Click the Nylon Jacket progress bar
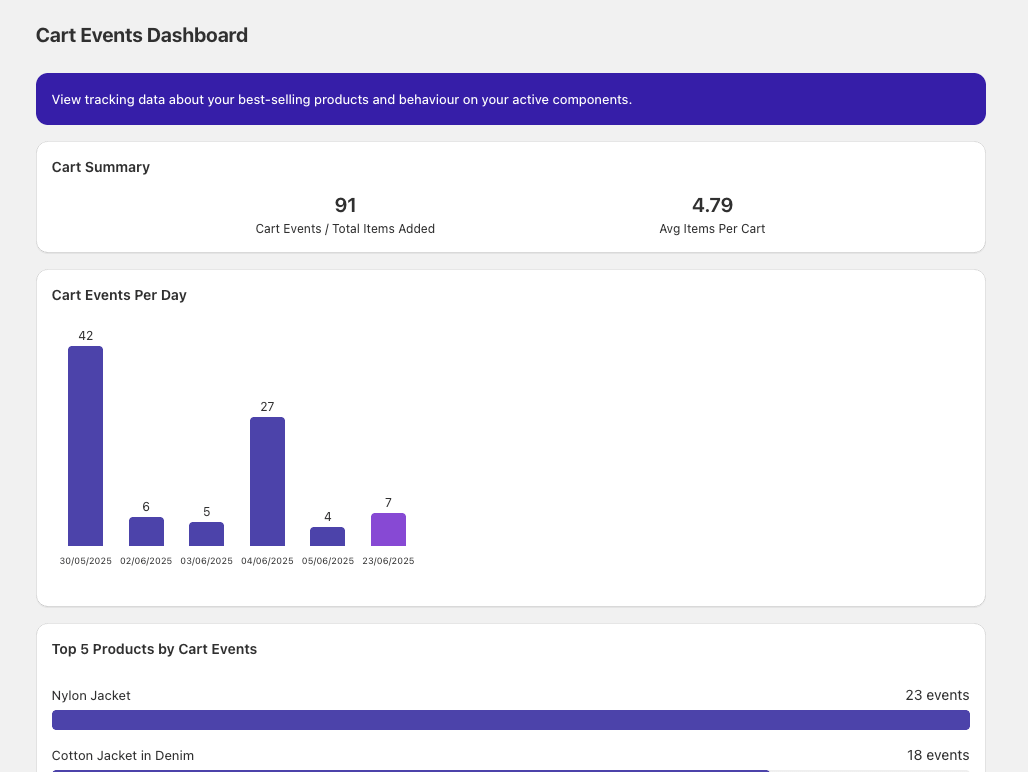This screenshot has height=772, width=1028. click(511, 719)
